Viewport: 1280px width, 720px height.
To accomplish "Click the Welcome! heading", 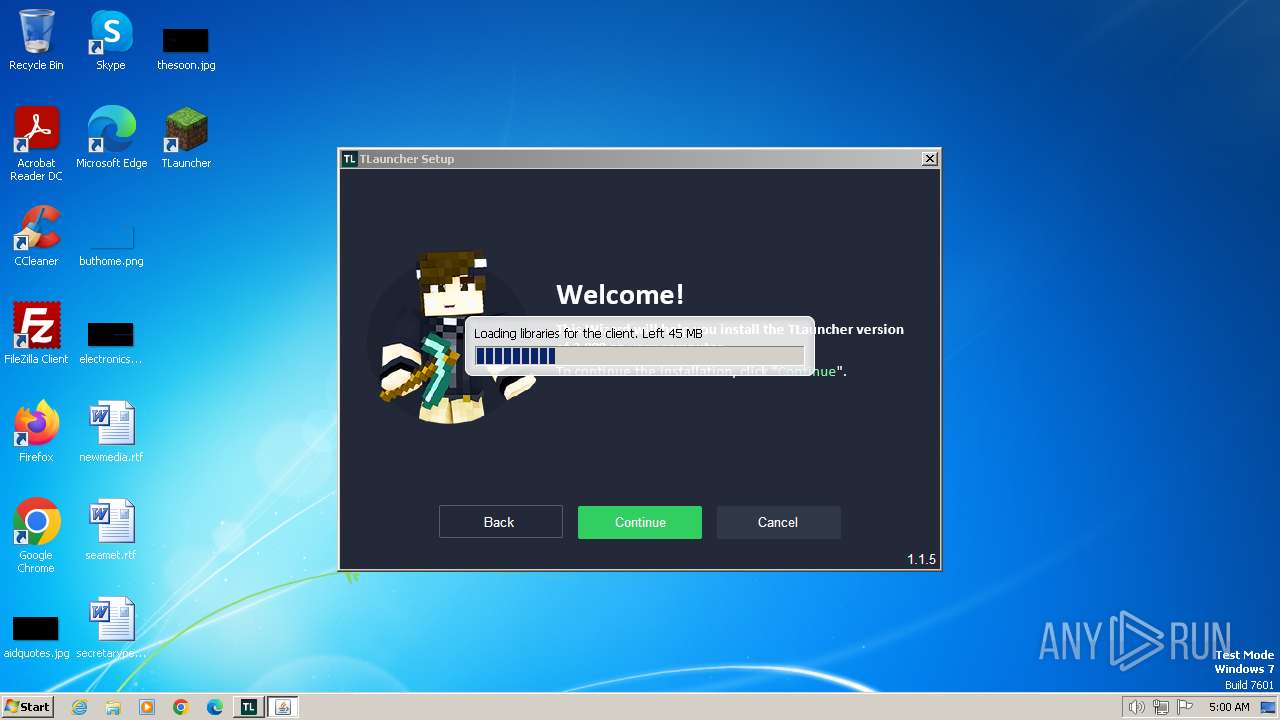I will pyautogui.click(x=620, y=294).
